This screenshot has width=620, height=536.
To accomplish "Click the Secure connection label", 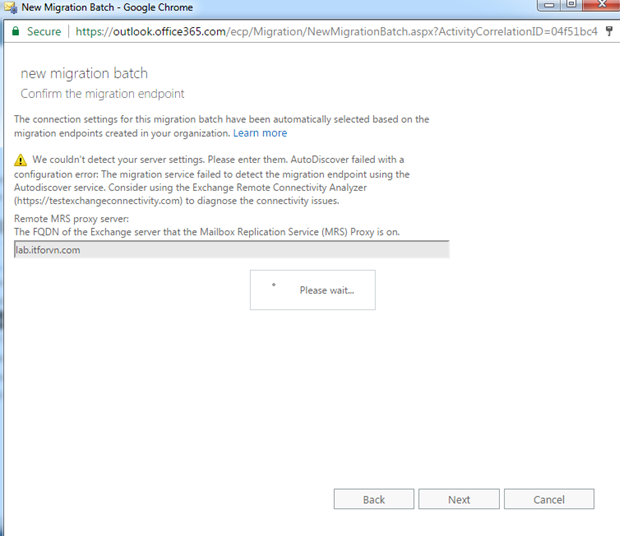I will 43,31.
